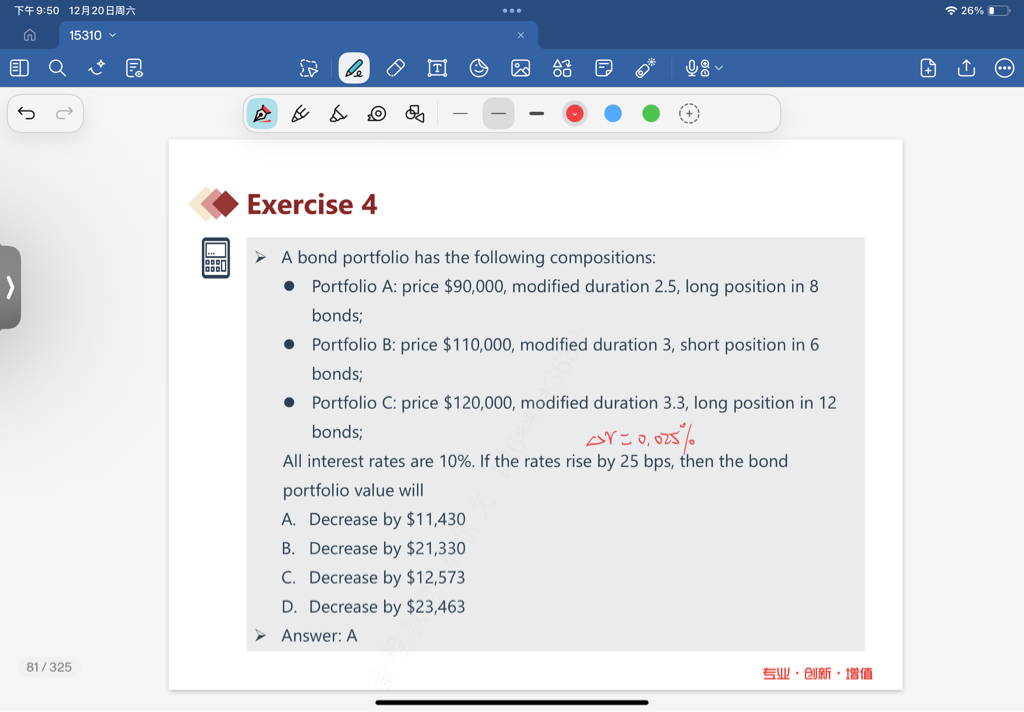This screenshot has height=712, width=1024.
Task: Pick the blue pen color
Action: click(613, 114)
